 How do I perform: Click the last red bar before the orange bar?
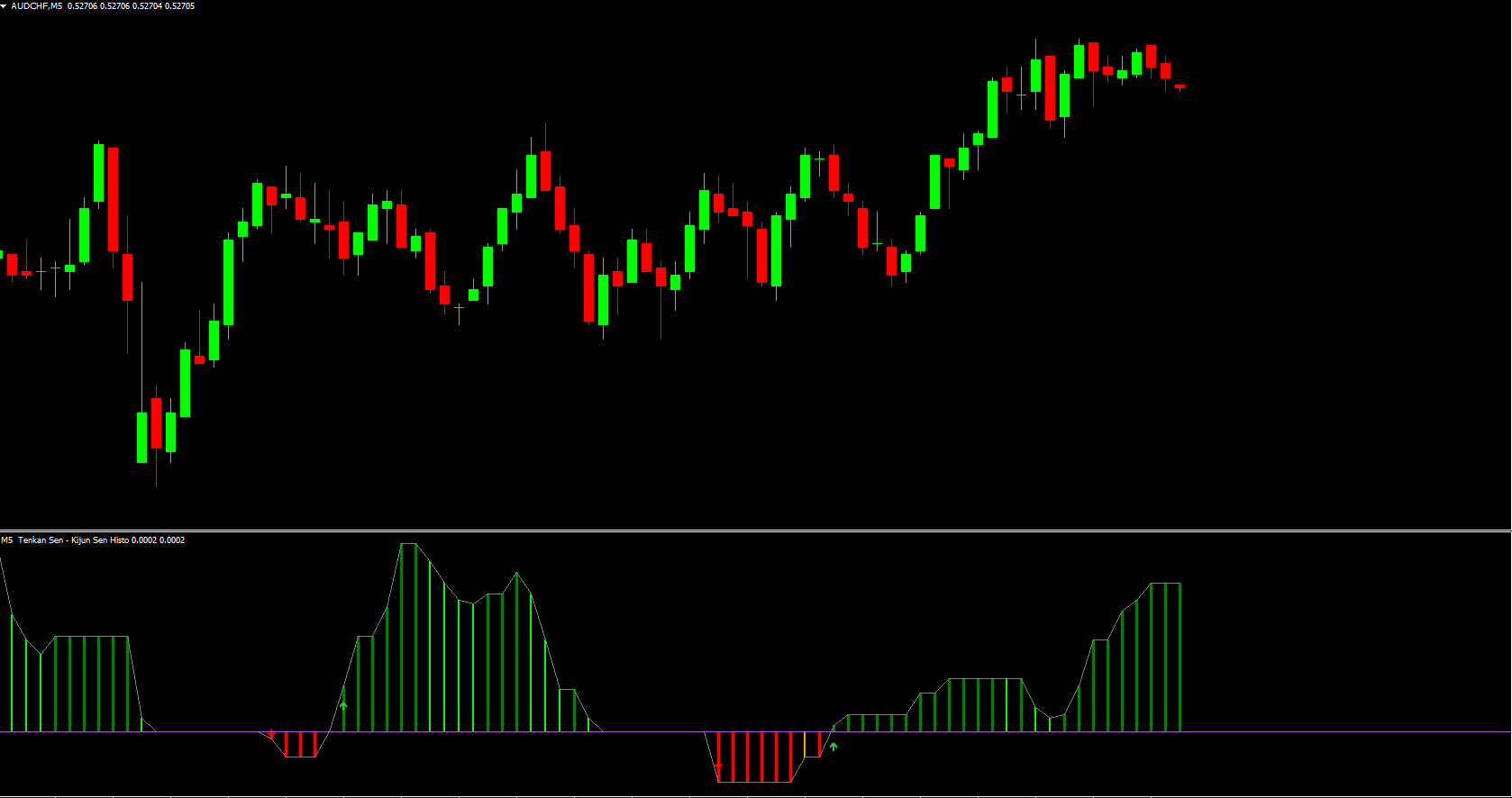(790, 755)
